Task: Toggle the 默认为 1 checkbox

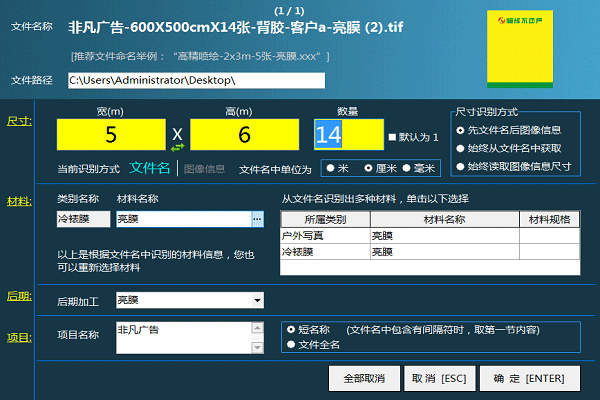Action: point(393,136)
